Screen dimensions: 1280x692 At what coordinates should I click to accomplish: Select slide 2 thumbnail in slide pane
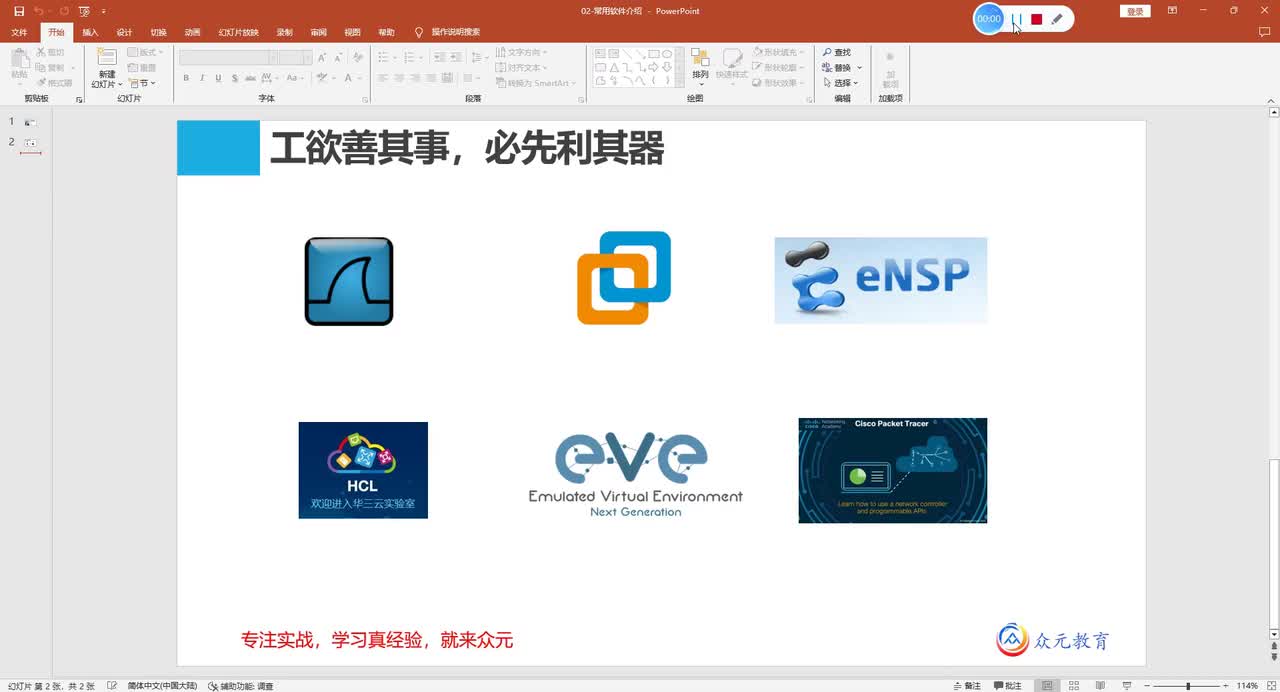click(31, 144)
